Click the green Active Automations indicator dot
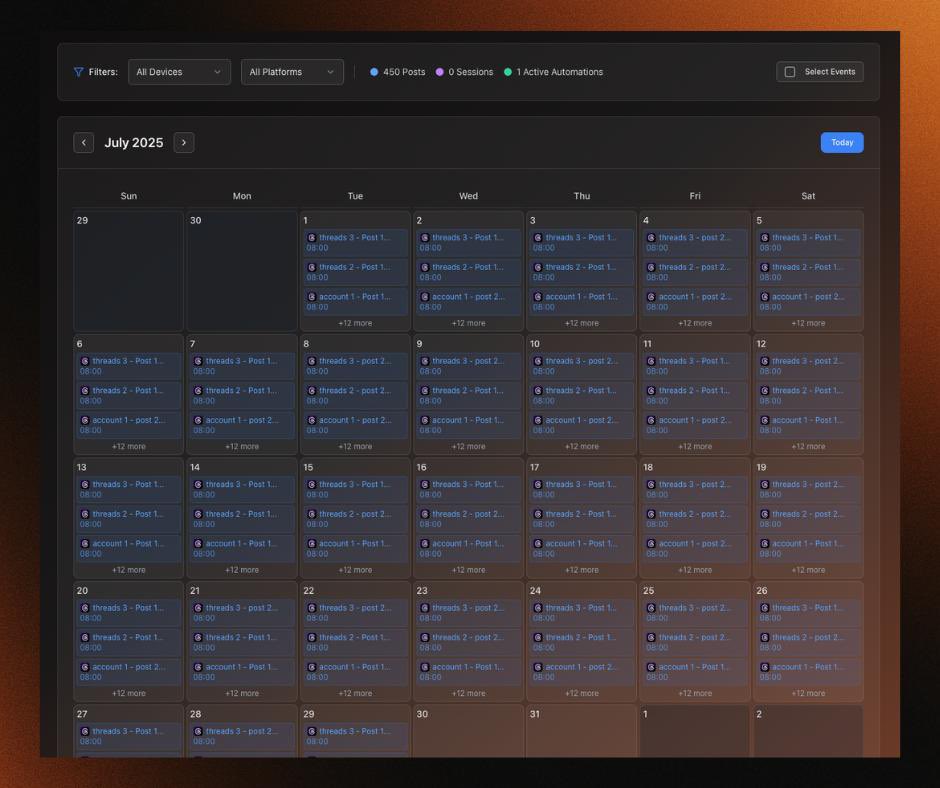The width and height of the screenshot is (940, 788). (508, 72)
